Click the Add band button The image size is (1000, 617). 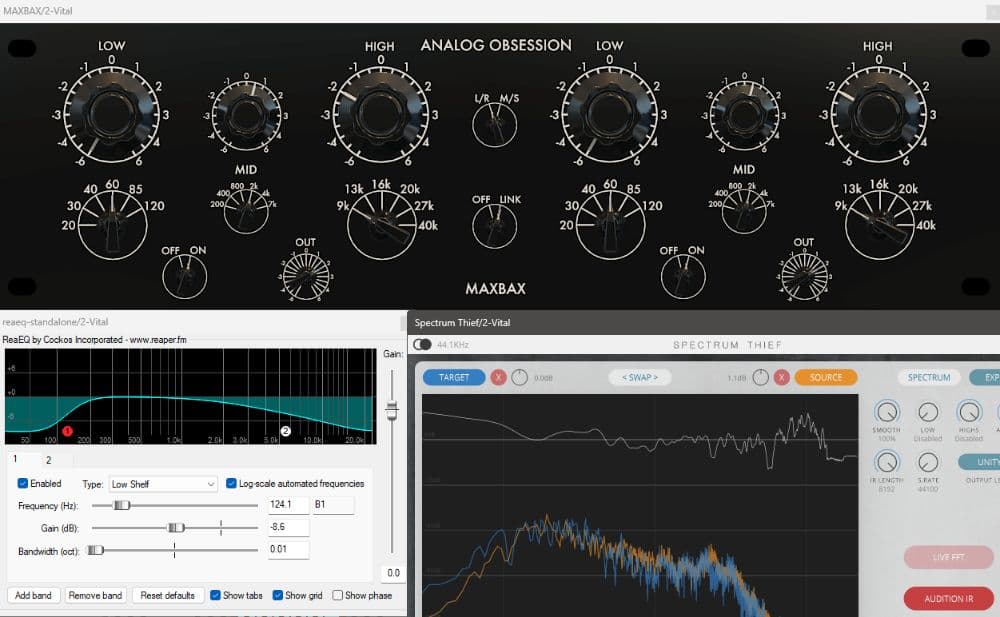(x=34, y=596)
